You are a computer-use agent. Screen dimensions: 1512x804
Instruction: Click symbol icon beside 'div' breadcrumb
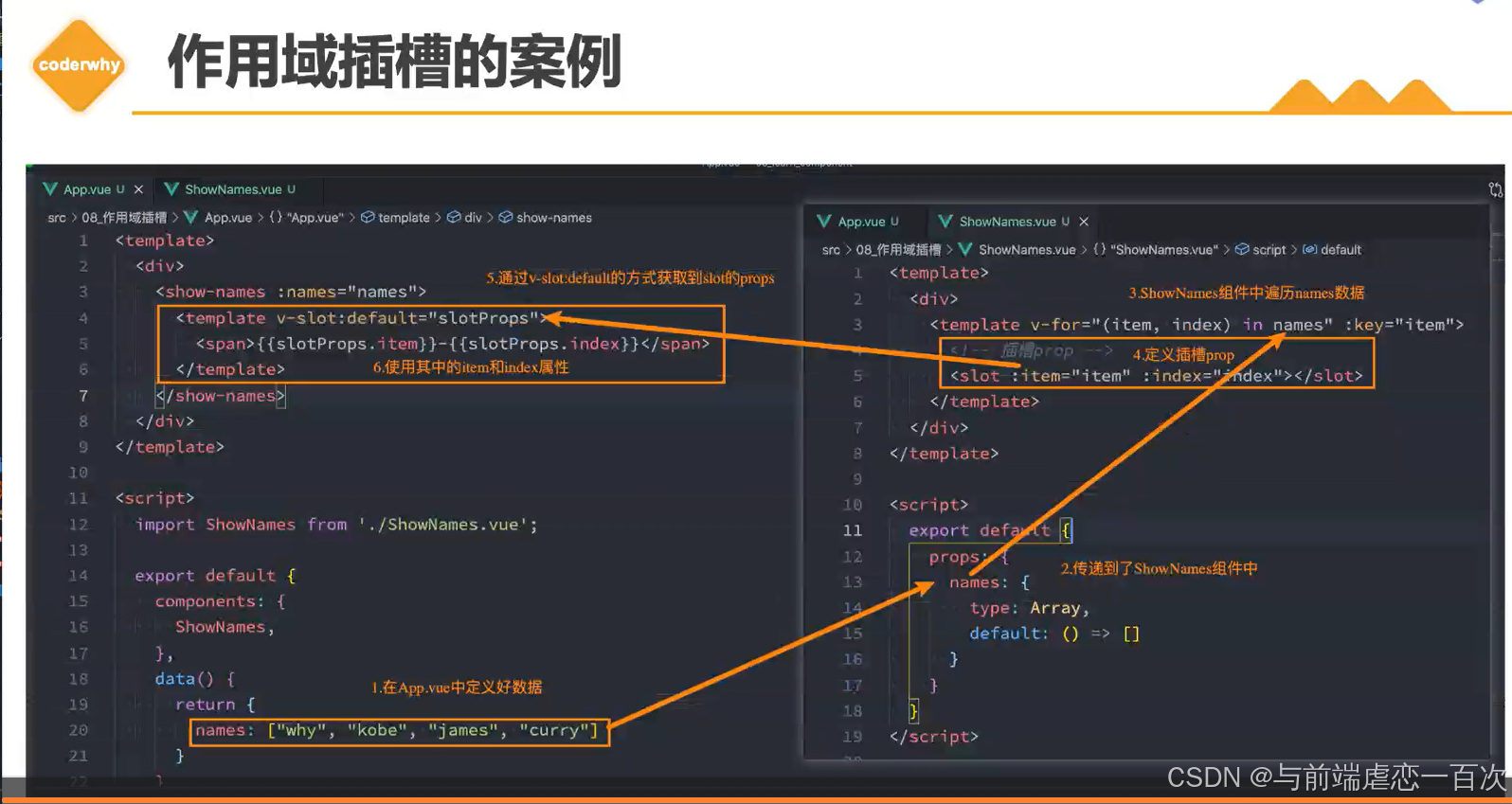[454, 218]
